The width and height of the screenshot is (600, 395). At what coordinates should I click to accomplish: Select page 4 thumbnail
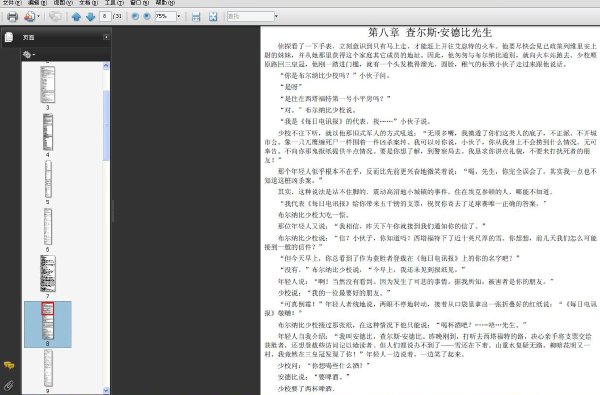coord(48,132)
